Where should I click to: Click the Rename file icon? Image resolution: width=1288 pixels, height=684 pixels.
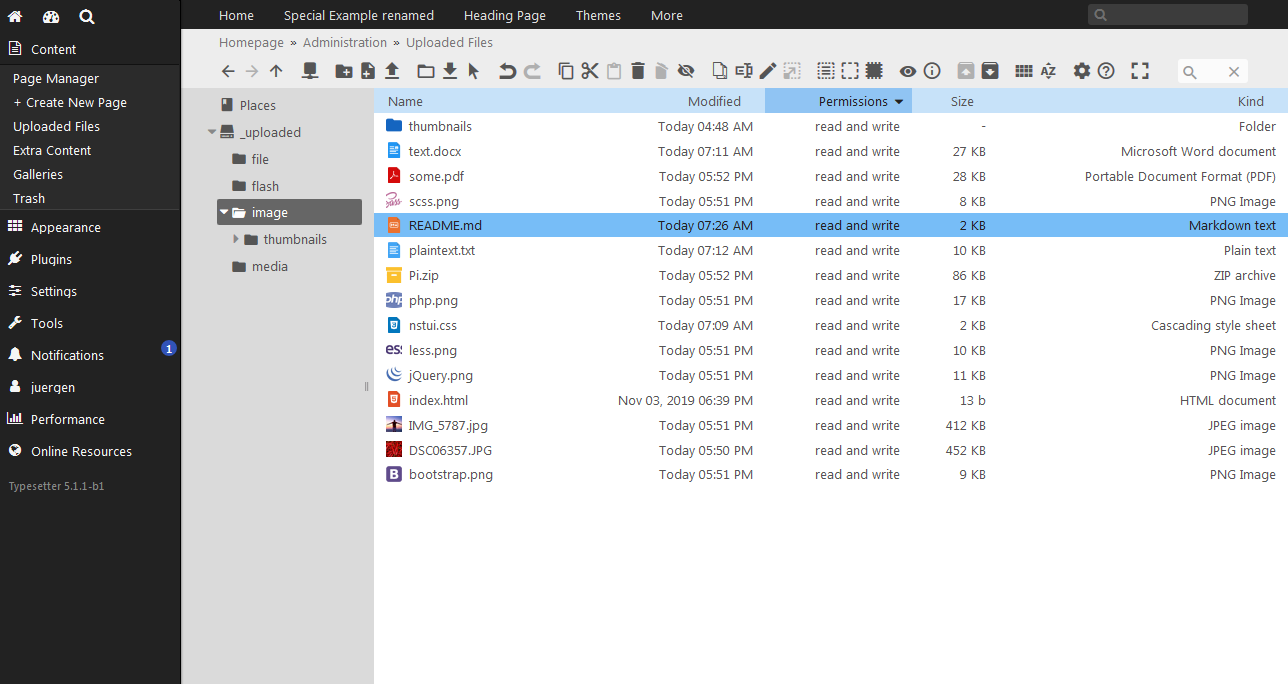(x=743, y=71)
